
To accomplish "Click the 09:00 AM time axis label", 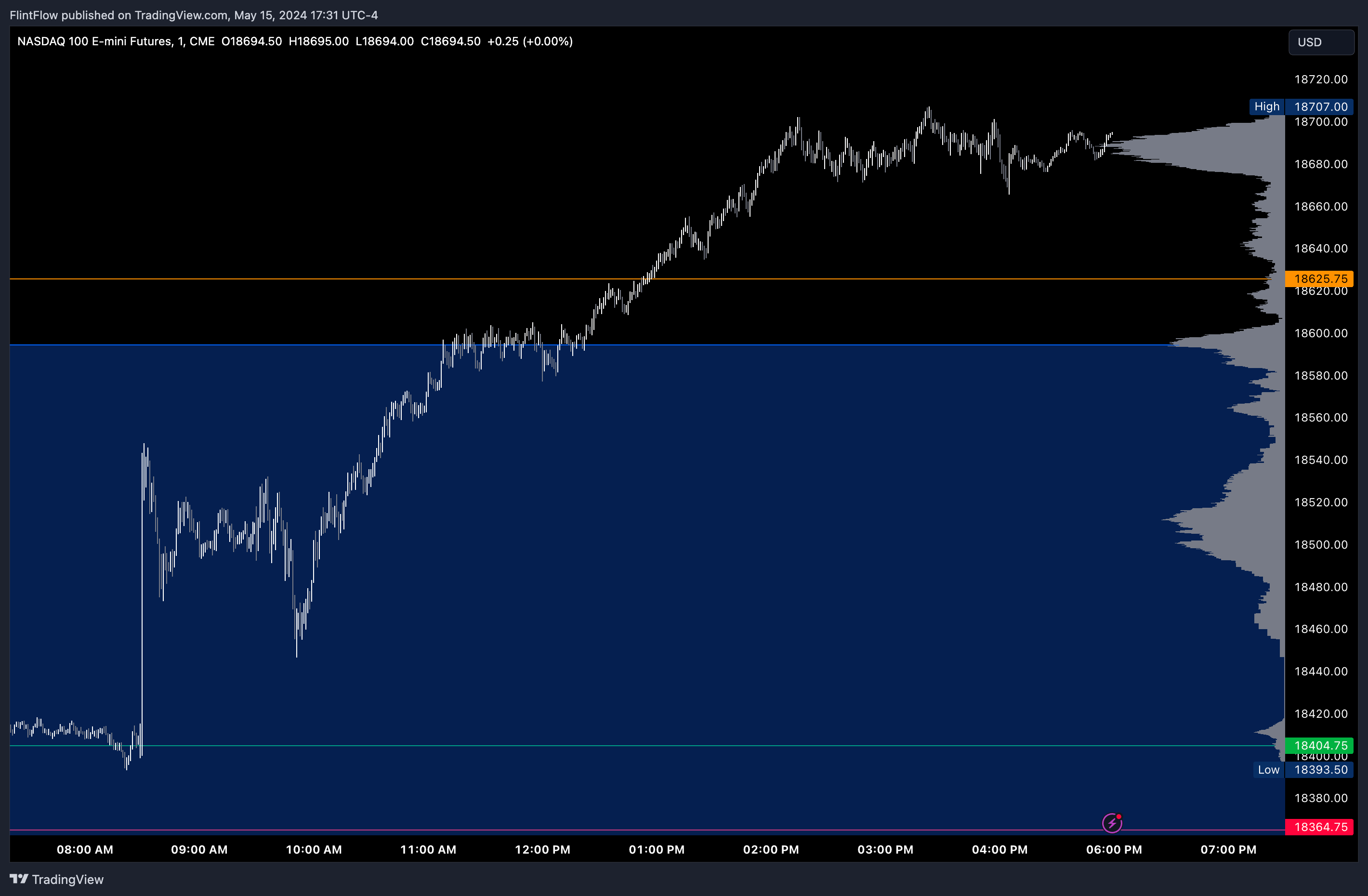I will pyautogui.click(x=199, y=849).
